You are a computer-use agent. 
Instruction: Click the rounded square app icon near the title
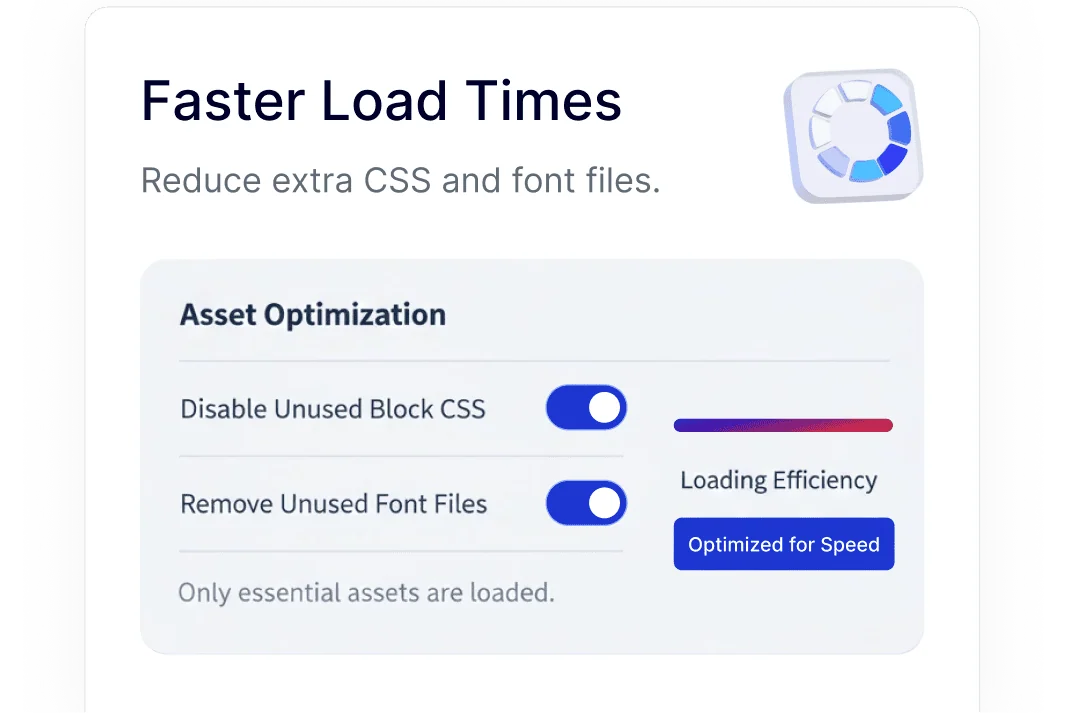[x=855, y=135]
